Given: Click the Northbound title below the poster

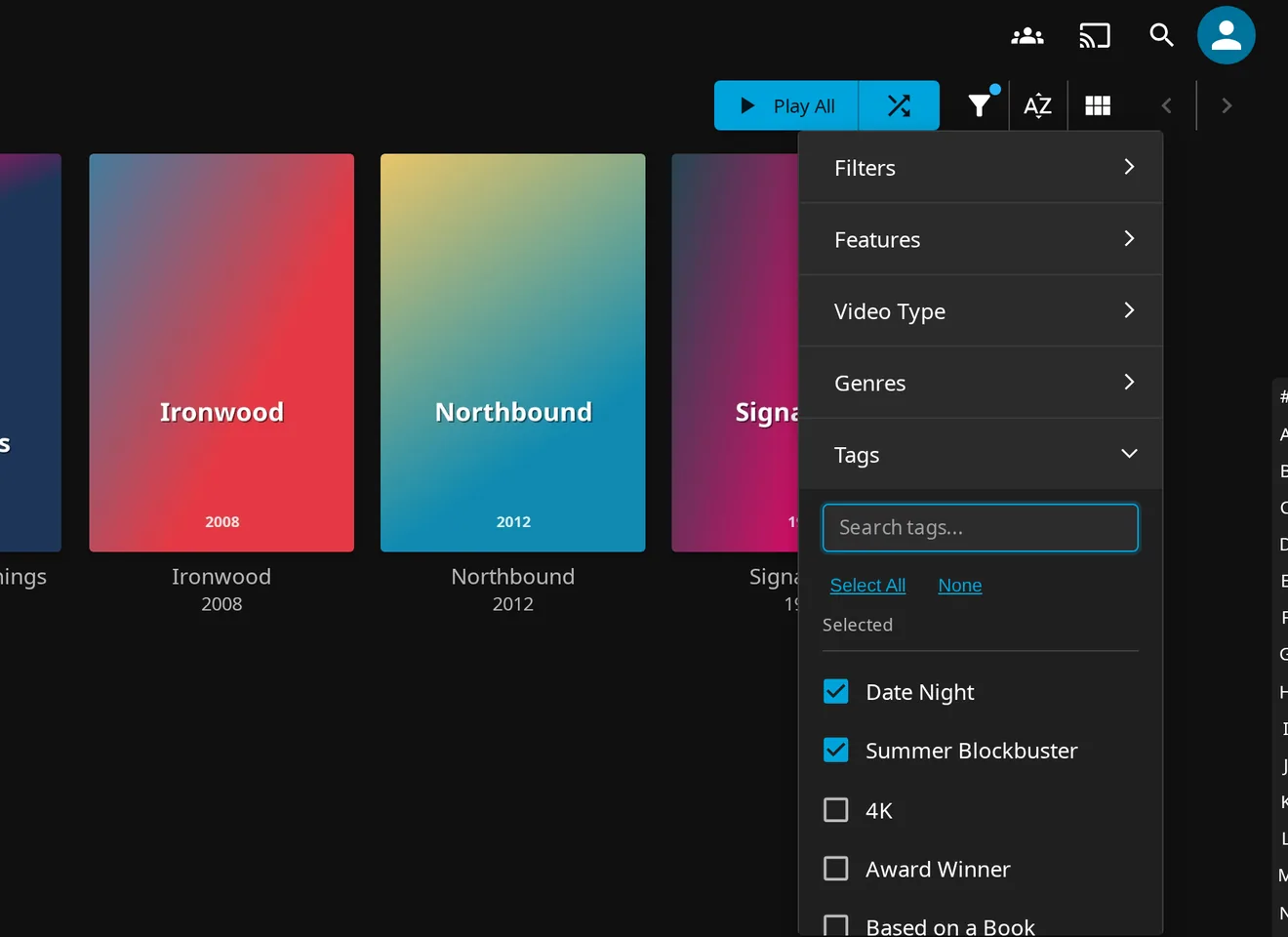Looking at the screenshot, I should tap(513, 577).
